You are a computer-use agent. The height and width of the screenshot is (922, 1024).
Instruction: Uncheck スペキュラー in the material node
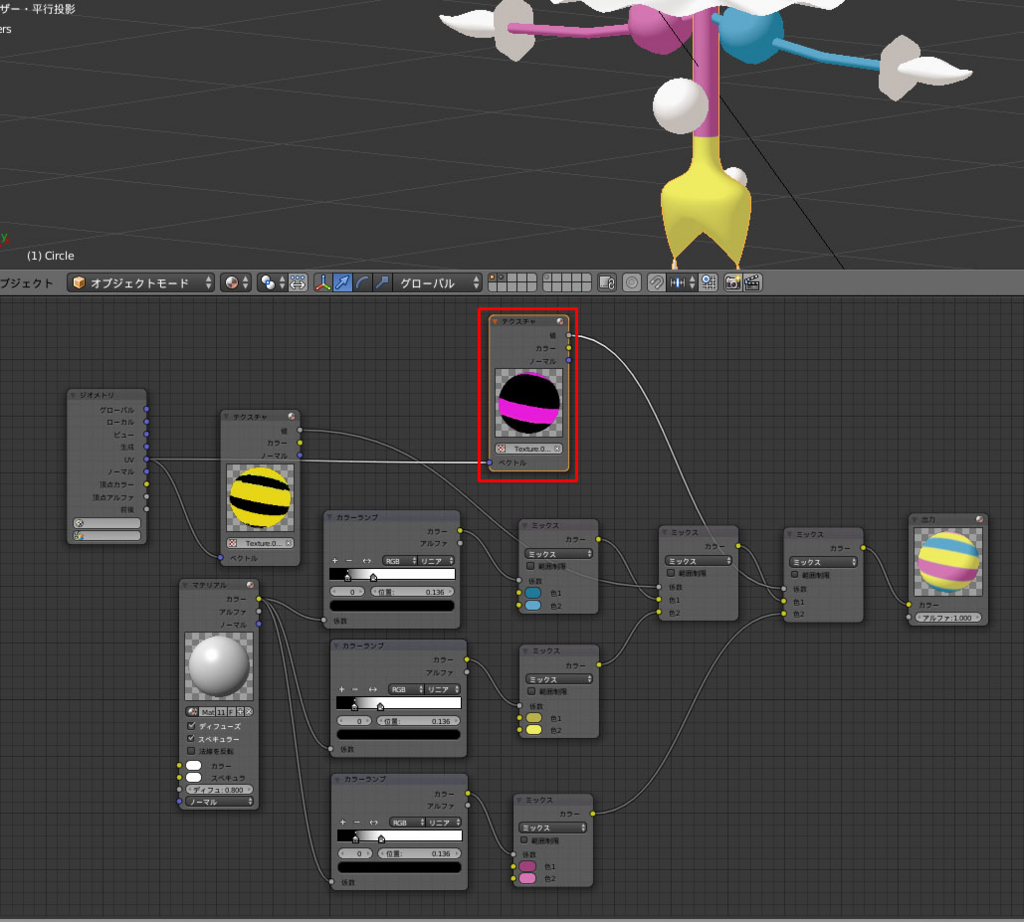(x=191, y=739)
